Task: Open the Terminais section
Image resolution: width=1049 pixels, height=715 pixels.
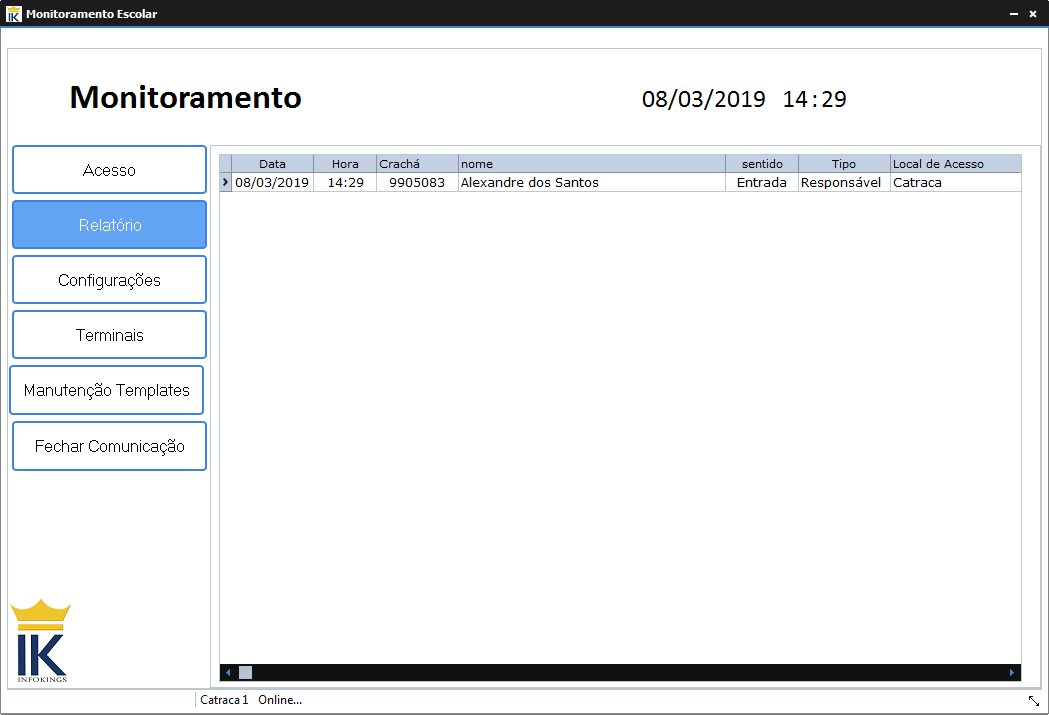Action: pyautogui.click(x=109, y=334)
